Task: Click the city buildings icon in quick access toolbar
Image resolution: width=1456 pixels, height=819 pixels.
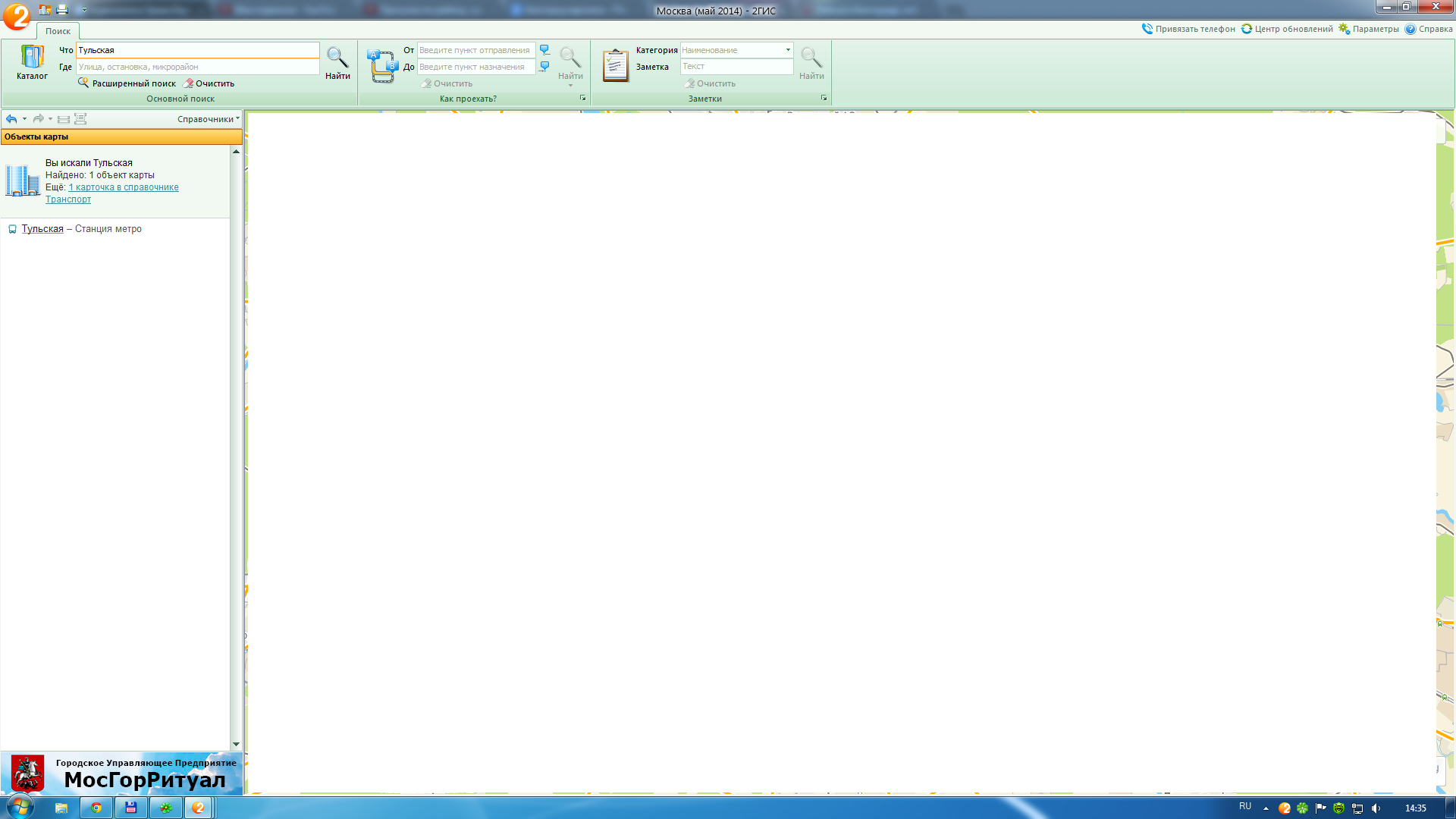Action: tap(45, 10)
